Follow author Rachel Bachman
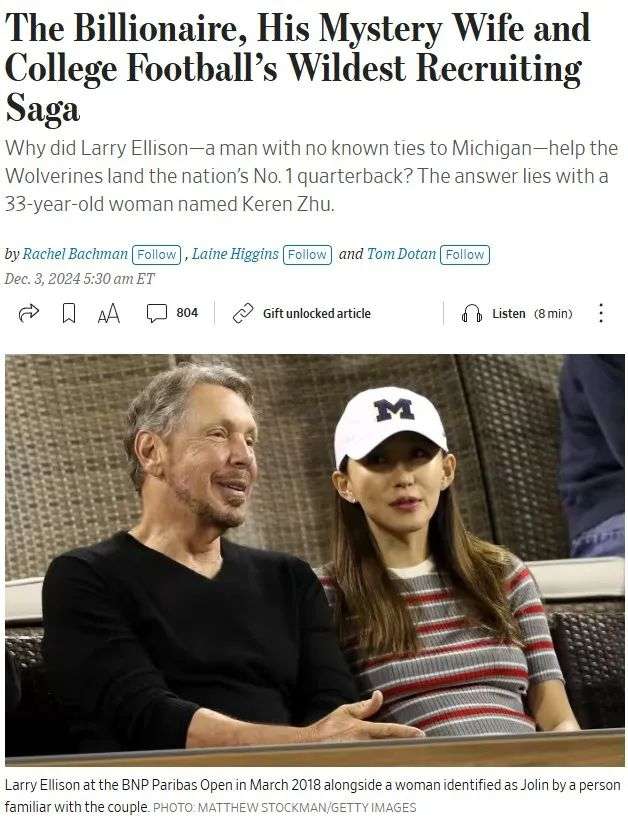This screenshot has height=820, width=628. (x=157, y=255)
